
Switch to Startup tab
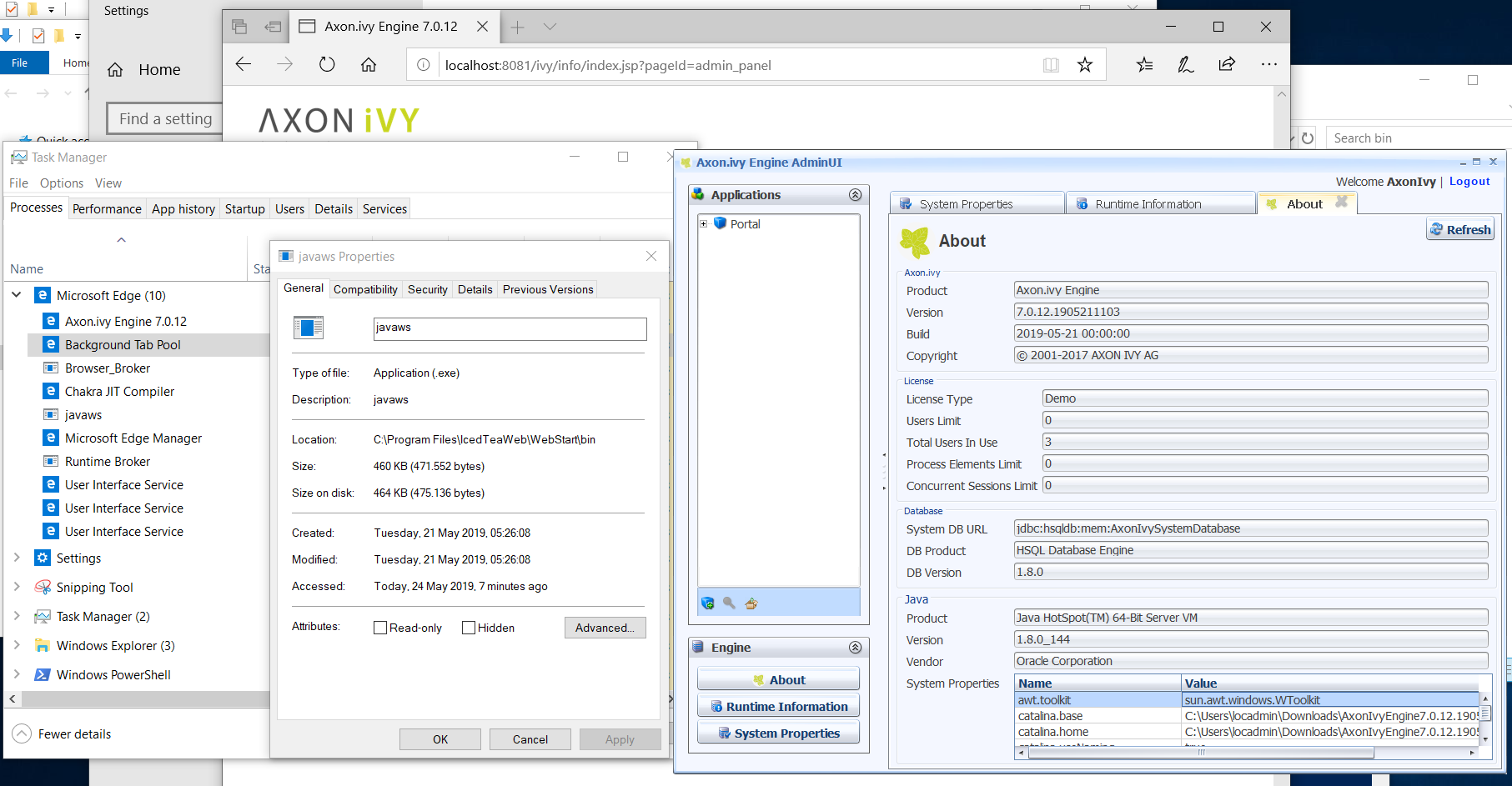tap(245, 209)
